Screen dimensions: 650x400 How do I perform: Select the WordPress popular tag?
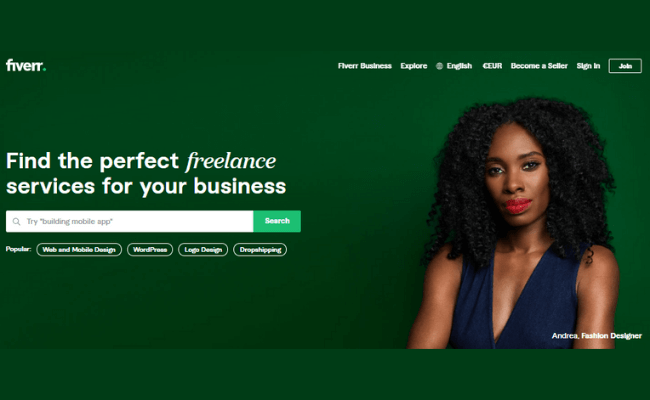click(150, 250)
